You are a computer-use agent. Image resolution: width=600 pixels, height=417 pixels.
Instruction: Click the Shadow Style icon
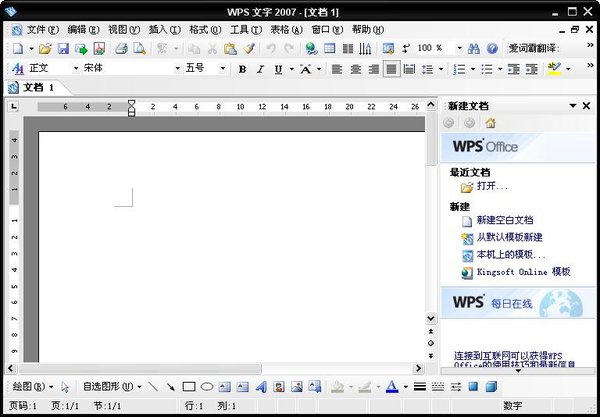[x=473, y=387]
